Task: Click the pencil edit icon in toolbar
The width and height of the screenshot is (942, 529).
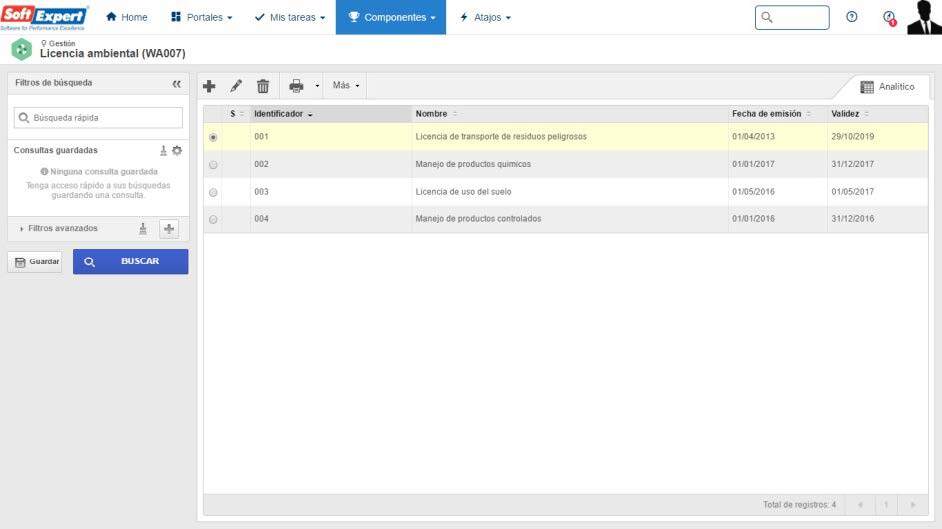Action: tap(236, 86)
